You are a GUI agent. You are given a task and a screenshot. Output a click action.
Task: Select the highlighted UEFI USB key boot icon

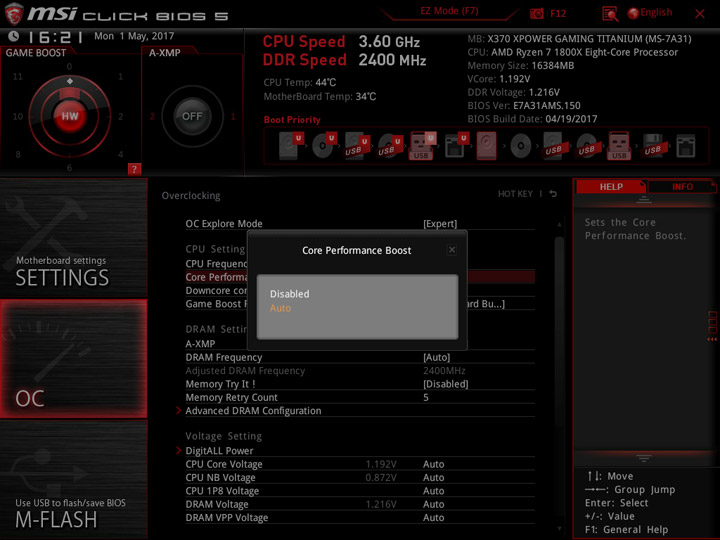coord(422,146)
